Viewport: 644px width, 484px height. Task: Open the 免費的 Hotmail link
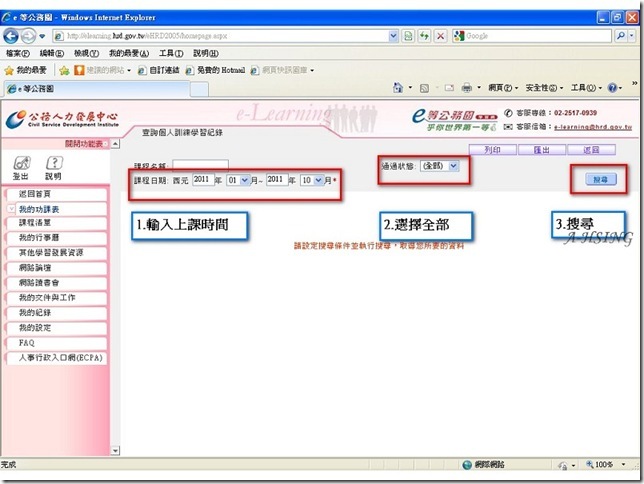215,71
